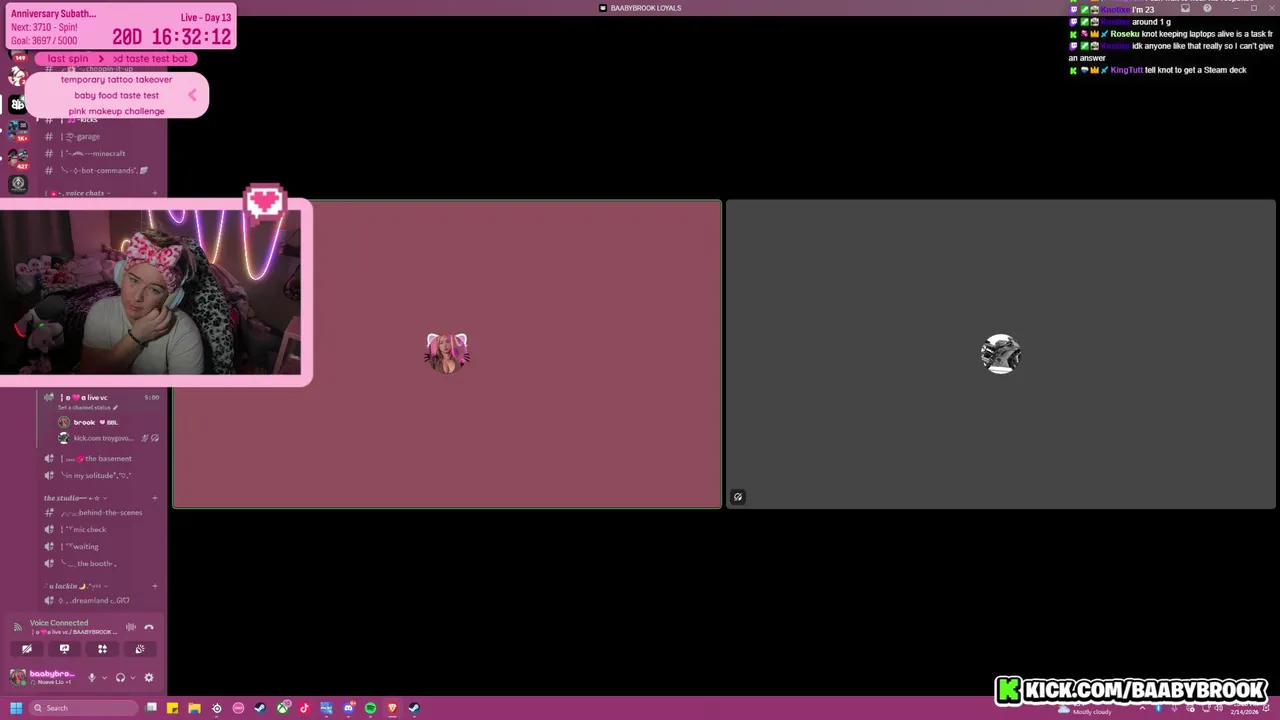This screenshot has height=720, width=1280.
Task: Join the dreamland voice channel
Action: (x=100, y=600)
